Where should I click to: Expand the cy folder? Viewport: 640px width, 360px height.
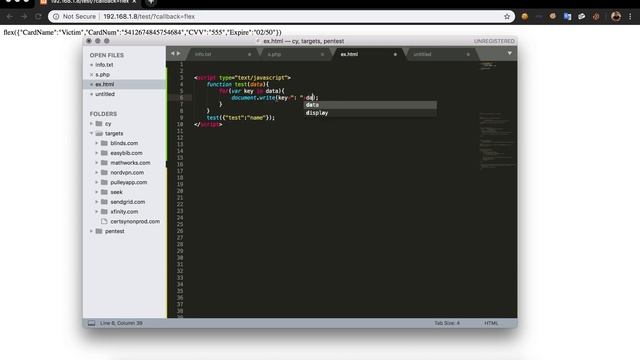click(x=91, y=123)
